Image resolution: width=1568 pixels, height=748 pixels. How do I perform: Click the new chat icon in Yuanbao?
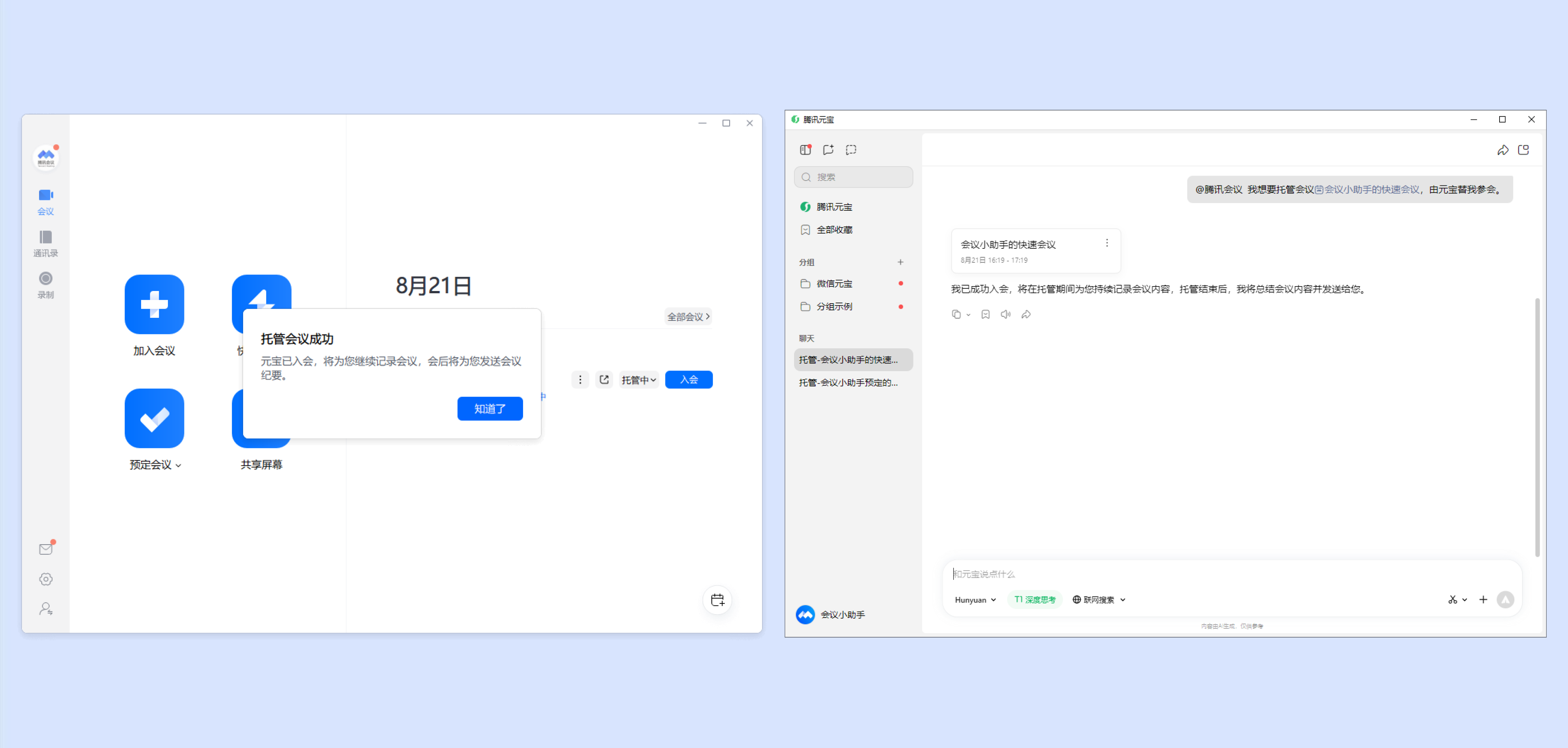click(x=828, y=150)
